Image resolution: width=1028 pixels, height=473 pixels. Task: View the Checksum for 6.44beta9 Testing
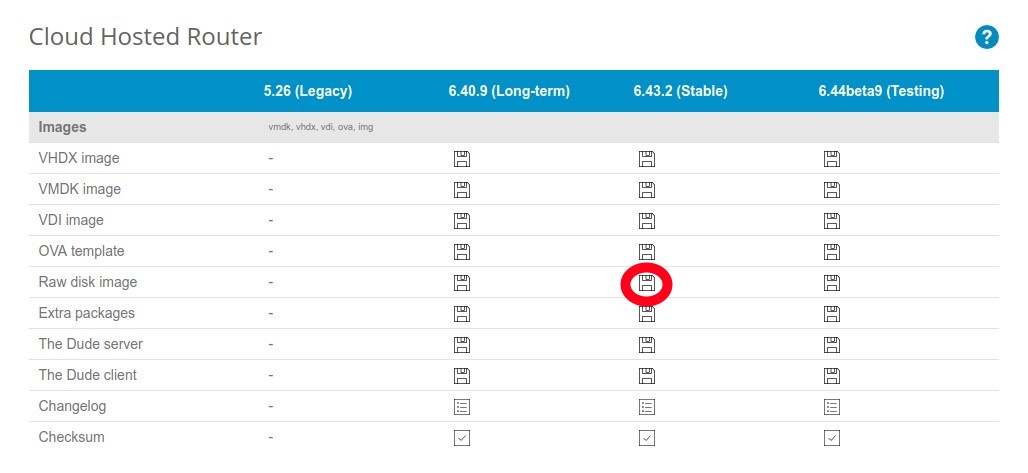pyautogui.click(x=831, y=438)
